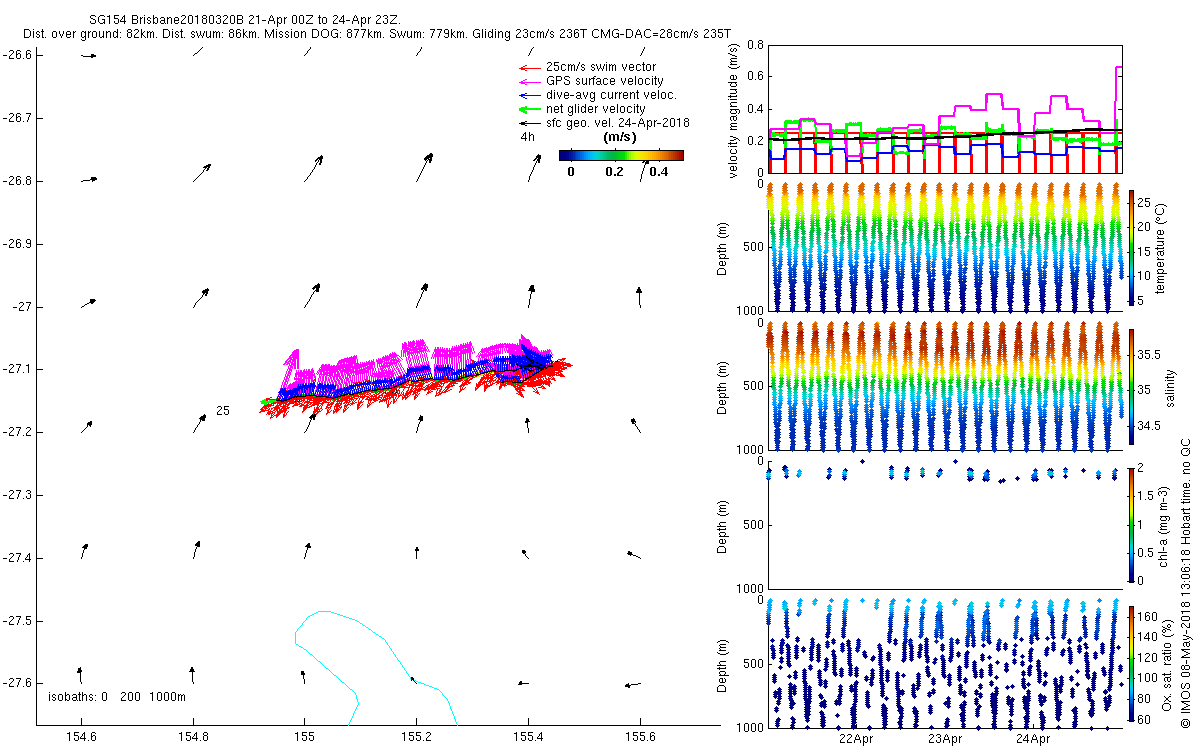Image resolution: width=1200 pixels, height=750 pixels.
Task: Click the 'salinity' colorbar label
Action: coord(1170,386)
